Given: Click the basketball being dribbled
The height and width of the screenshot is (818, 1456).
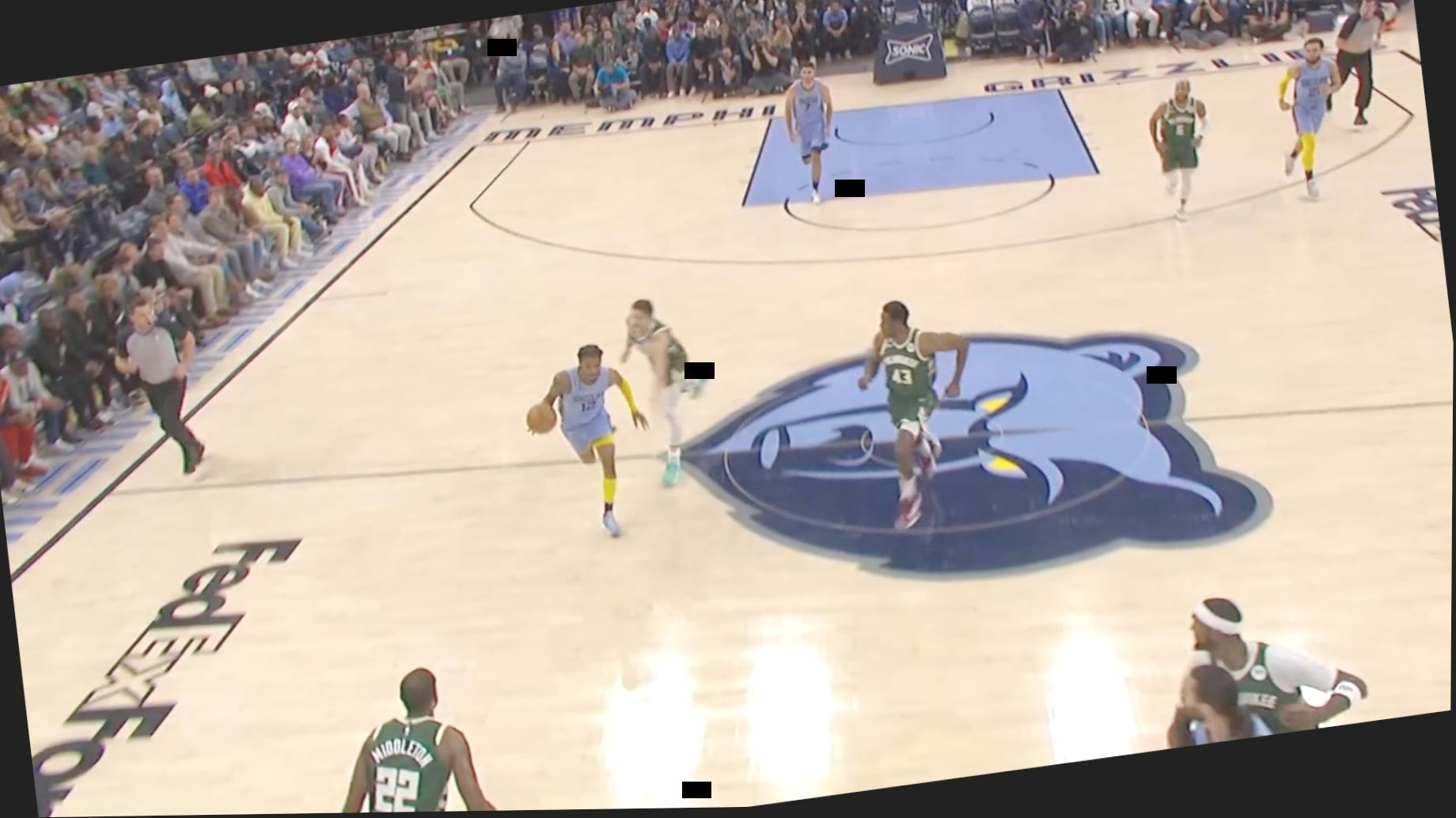Looking at the screenshot, I should 541,418.
